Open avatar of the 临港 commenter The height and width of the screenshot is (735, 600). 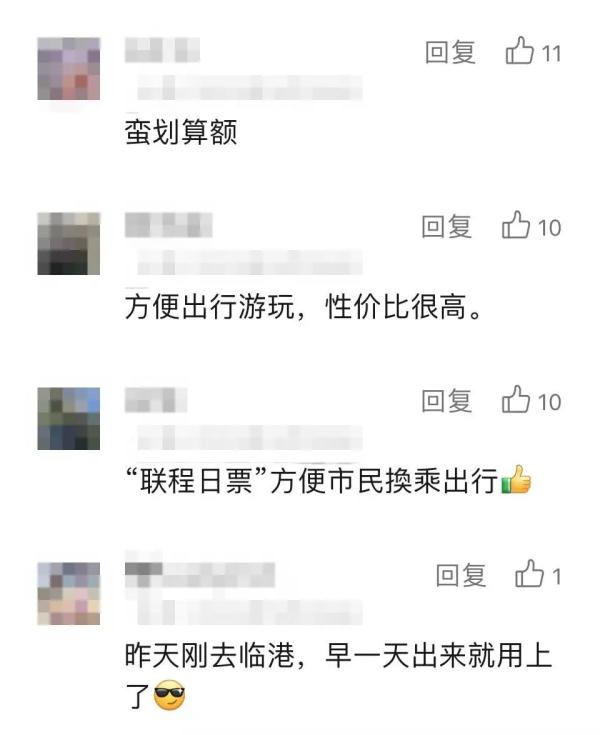68,593
